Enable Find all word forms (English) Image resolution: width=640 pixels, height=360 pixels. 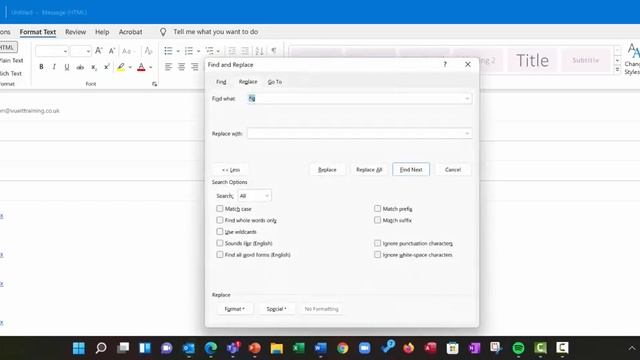coord(220,254)
